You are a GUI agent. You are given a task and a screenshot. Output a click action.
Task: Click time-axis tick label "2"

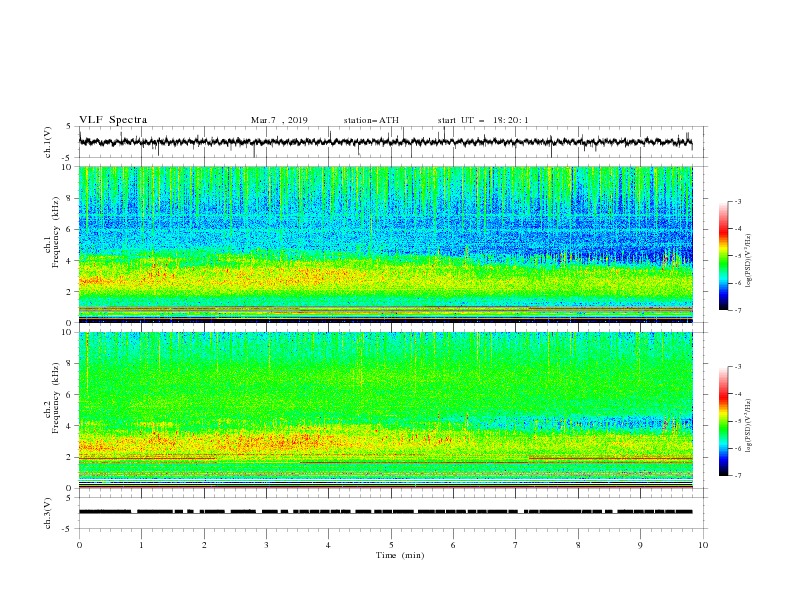[x=204, y=545]
